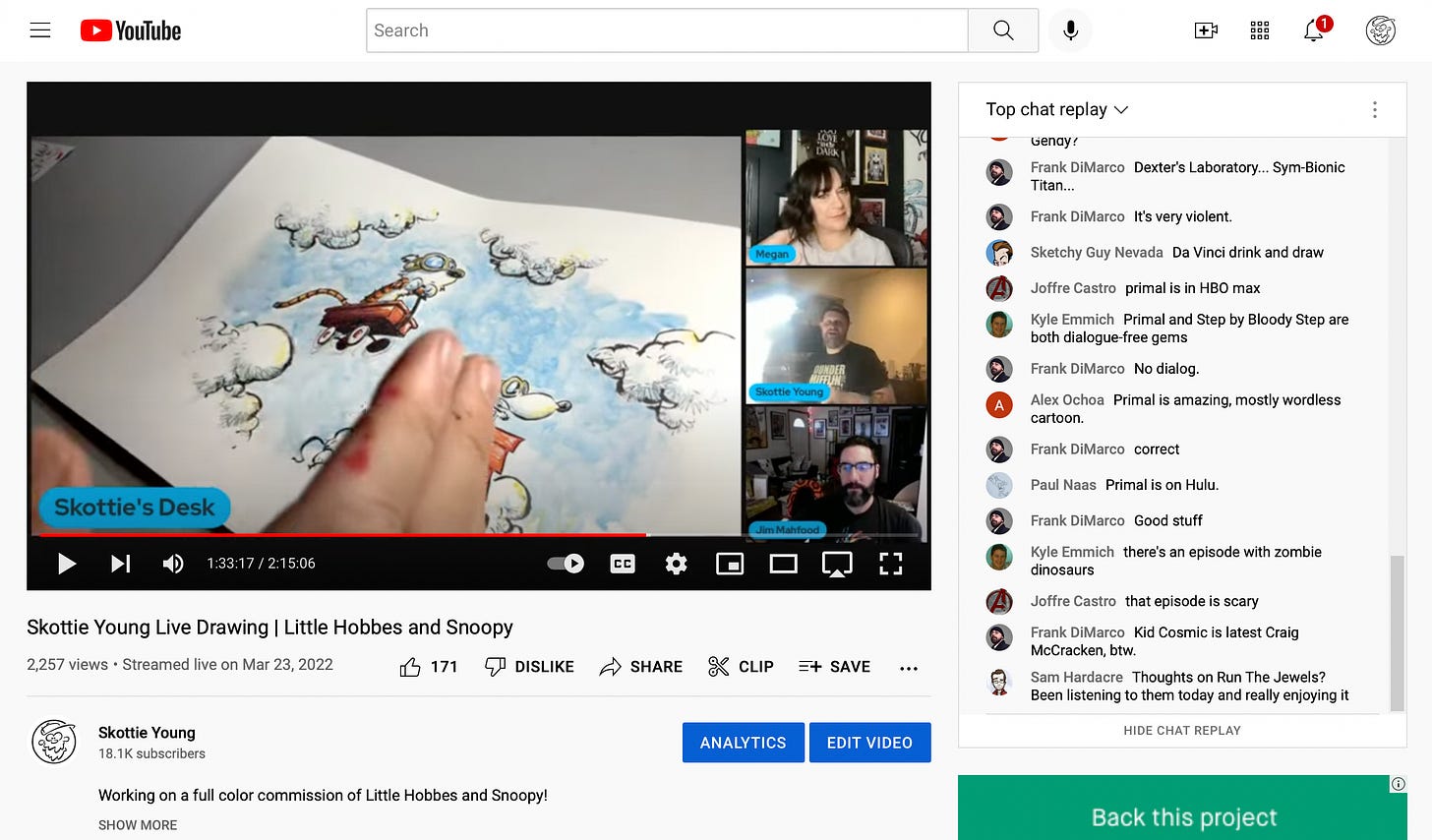Click the video title text

269,628
